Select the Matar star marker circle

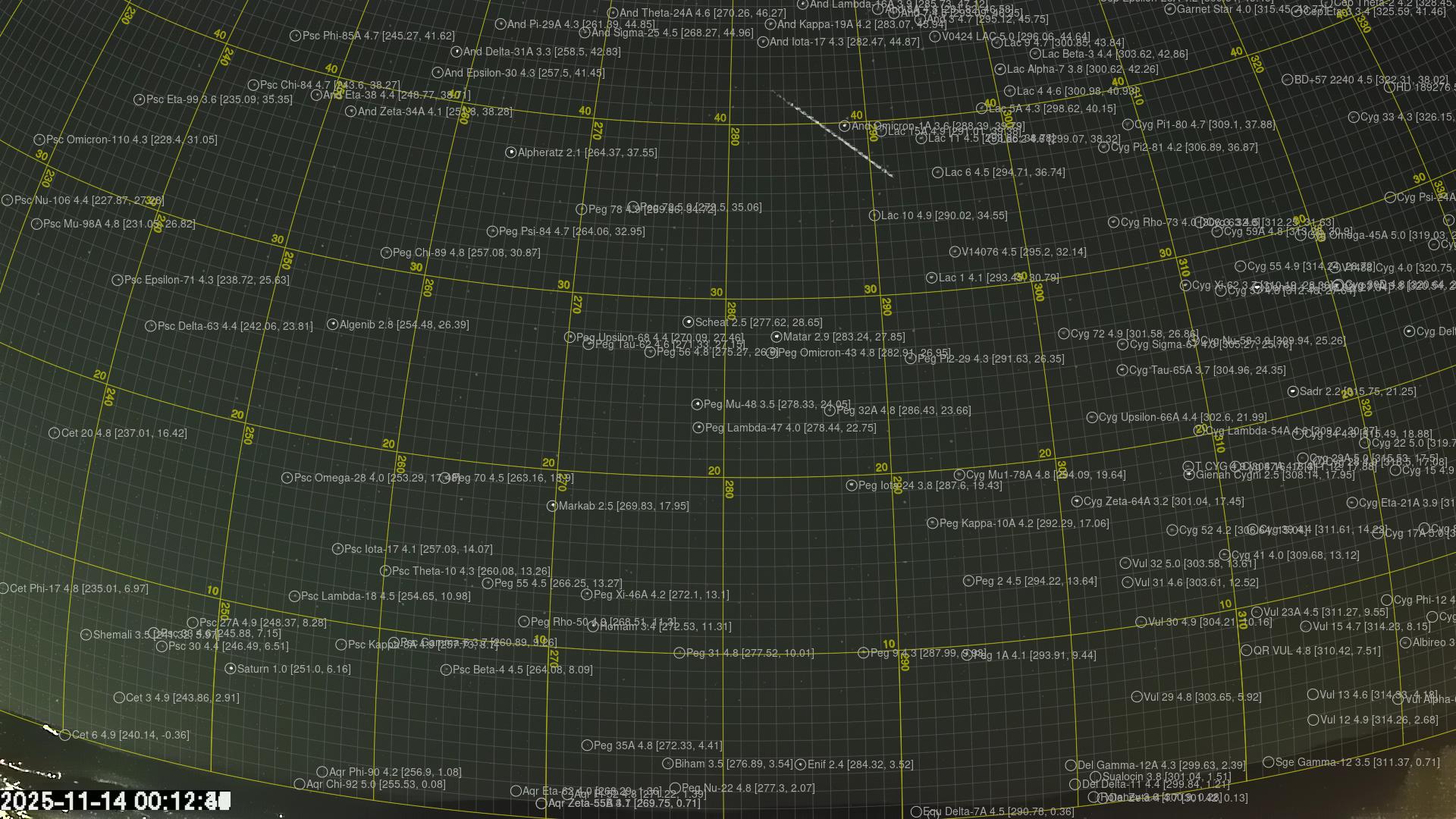(777, 337)
